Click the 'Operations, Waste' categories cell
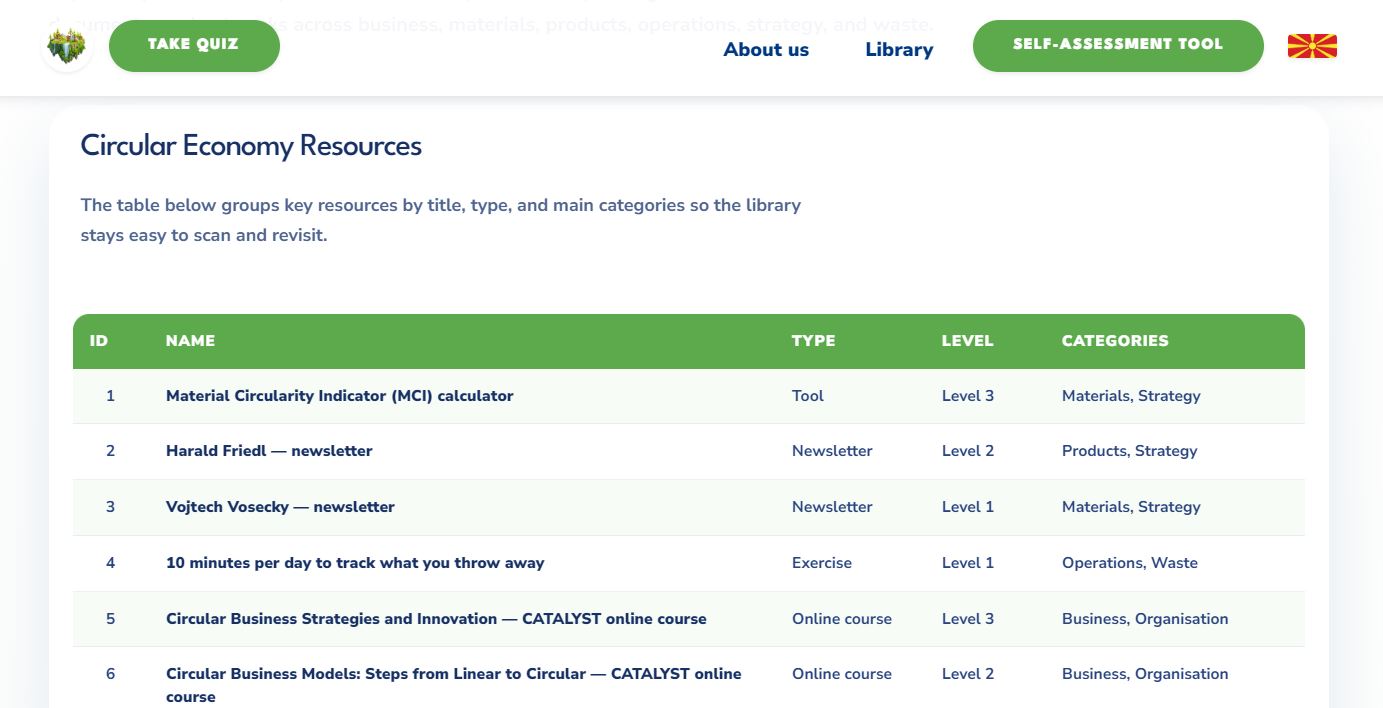The image size is (1383, 708). 1130,563
